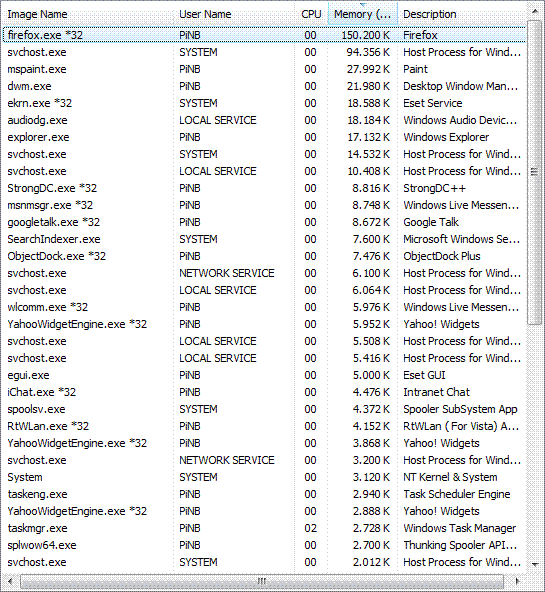Click the vertical scrollbar down arrow
The image size is (545, 592).
click(x=534, y=564)
